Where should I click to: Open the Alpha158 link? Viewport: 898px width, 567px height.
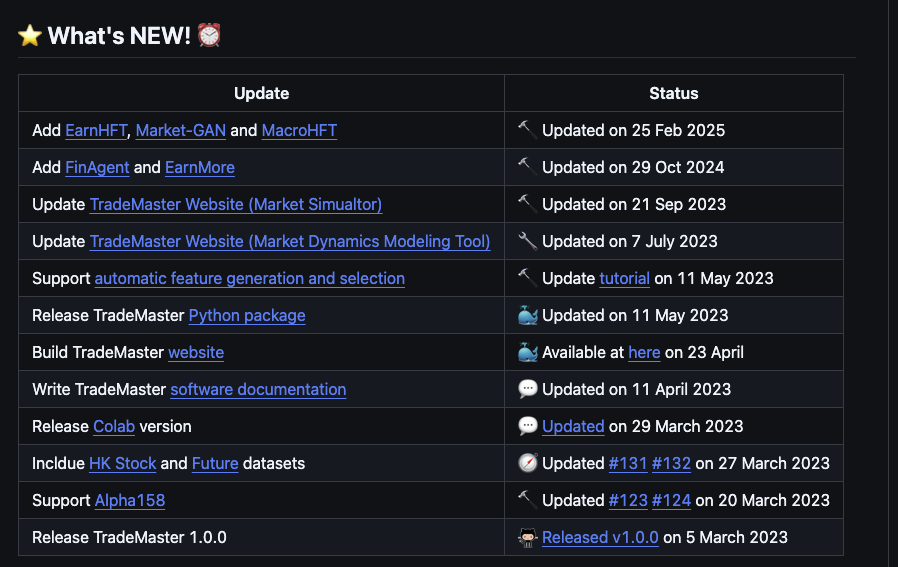click(x=129, y=501)
